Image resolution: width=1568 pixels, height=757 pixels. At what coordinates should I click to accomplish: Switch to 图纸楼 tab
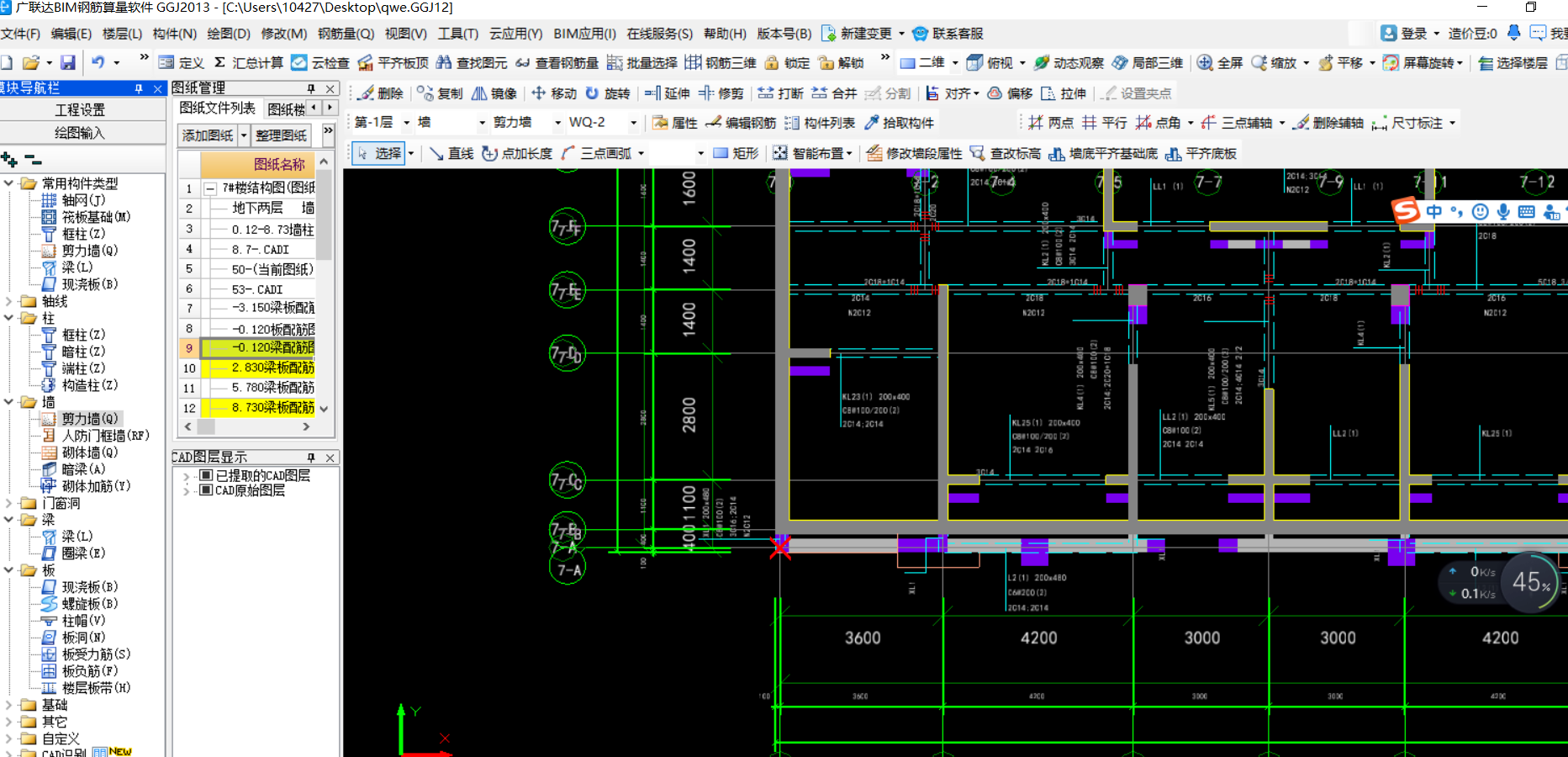pos(286,109)
